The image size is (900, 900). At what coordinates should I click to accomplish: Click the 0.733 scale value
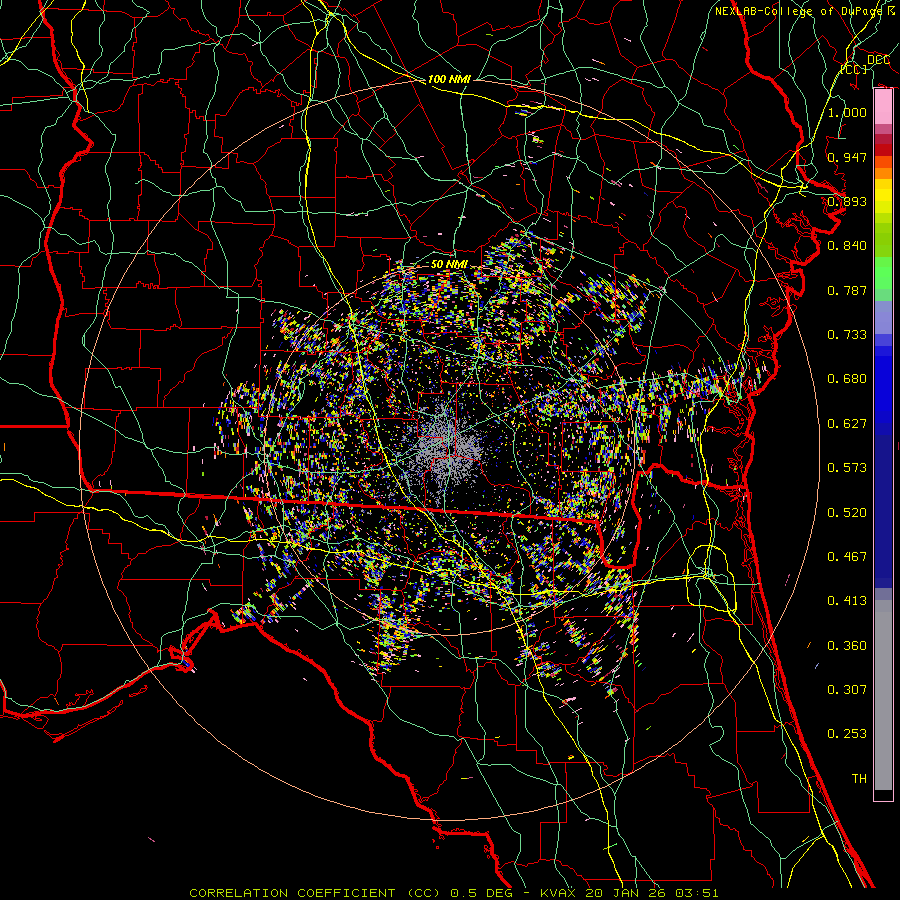[847, 335]
